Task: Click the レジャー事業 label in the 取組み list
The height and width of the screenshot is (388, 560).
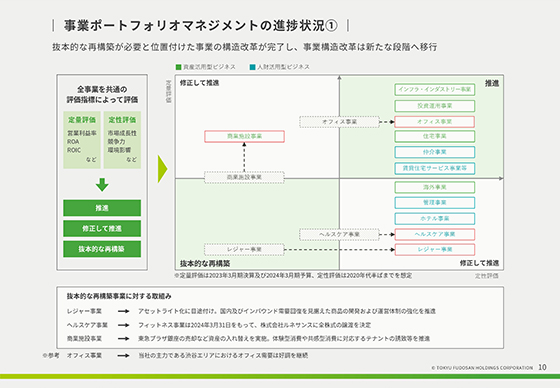Action: click(84, 311)
